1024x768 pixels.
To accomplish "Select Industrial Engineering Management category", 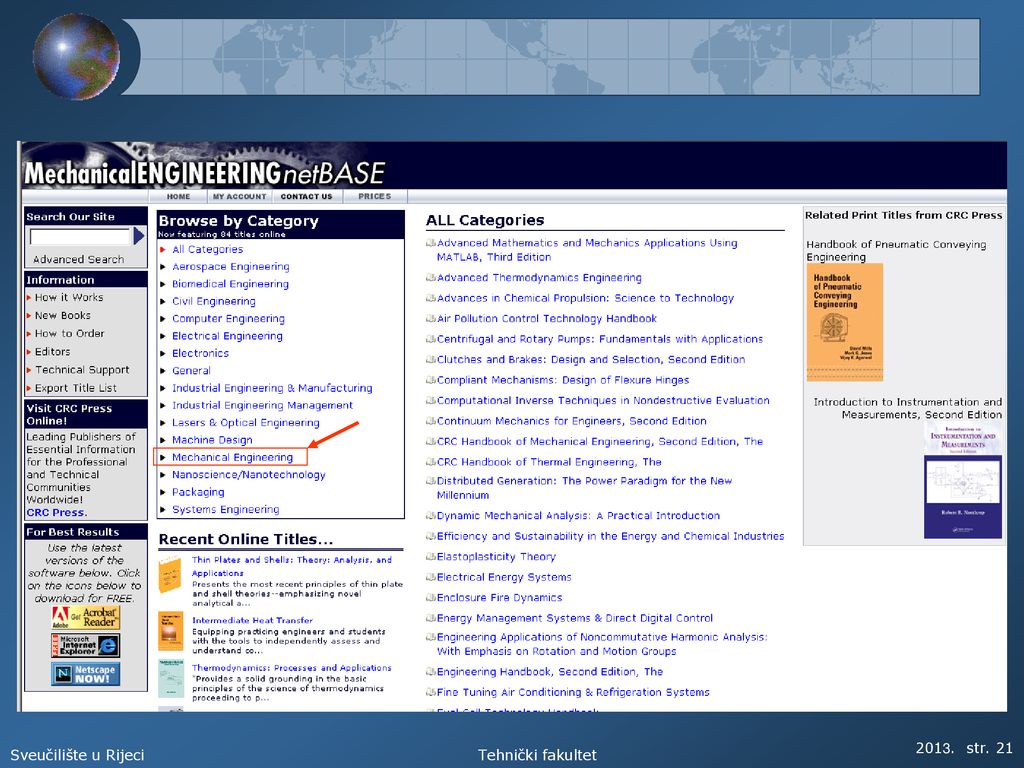I will pyautogui.click(x=263, y=406).
